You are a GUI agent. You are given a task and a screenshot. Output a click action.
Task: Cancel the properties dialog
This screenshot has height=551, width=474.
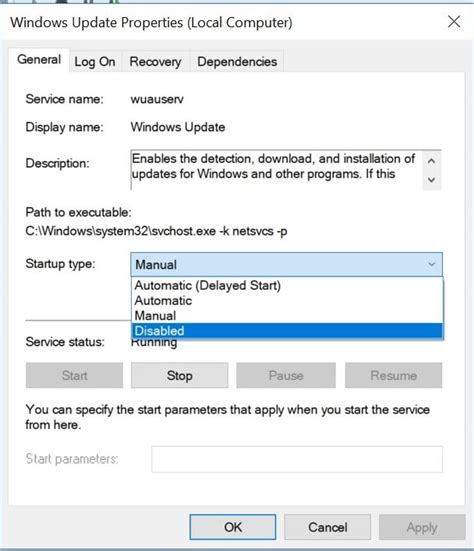click(x=327, y=527)
